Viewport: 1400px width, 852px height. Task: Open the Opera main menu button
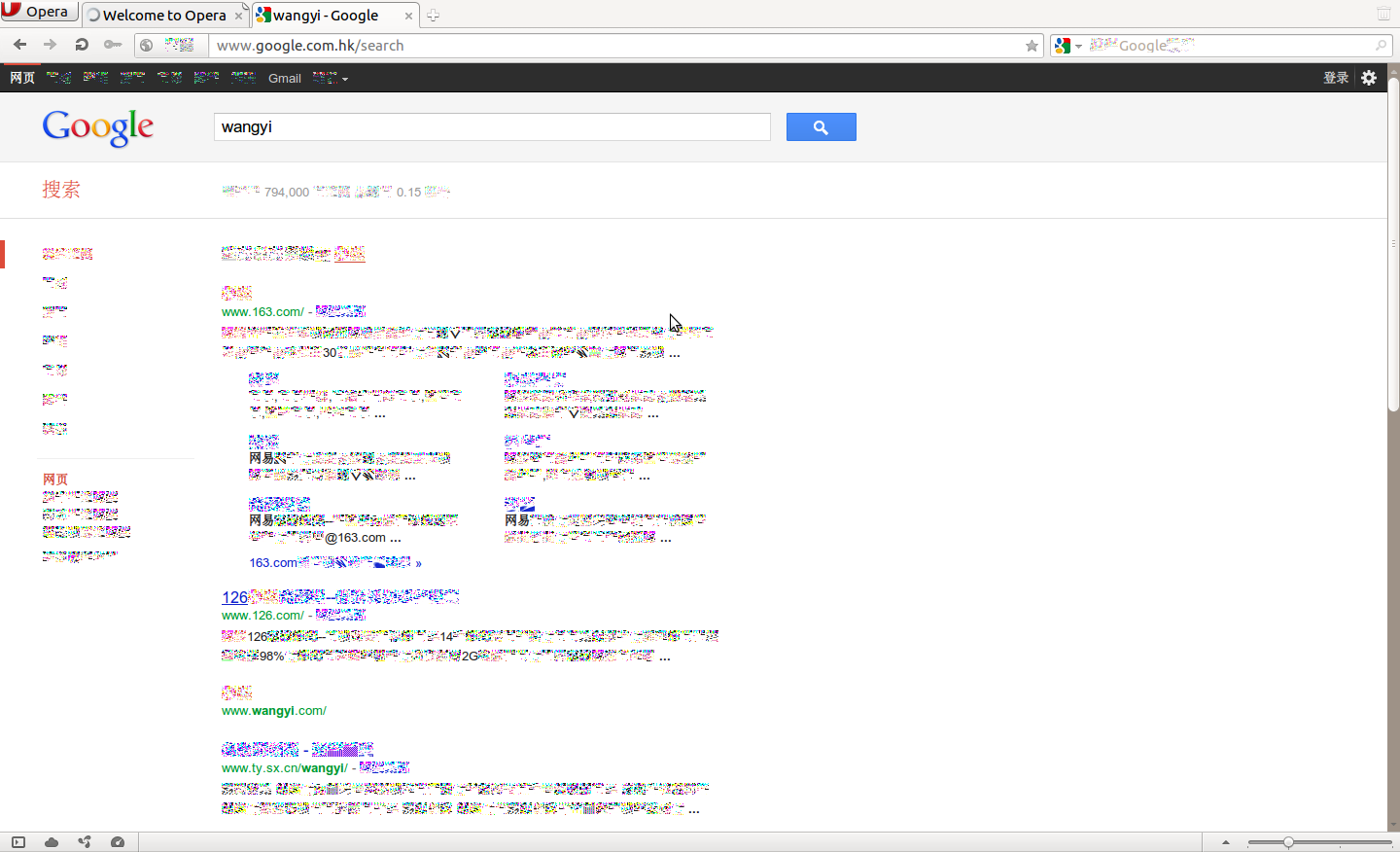tap(39, 12)
